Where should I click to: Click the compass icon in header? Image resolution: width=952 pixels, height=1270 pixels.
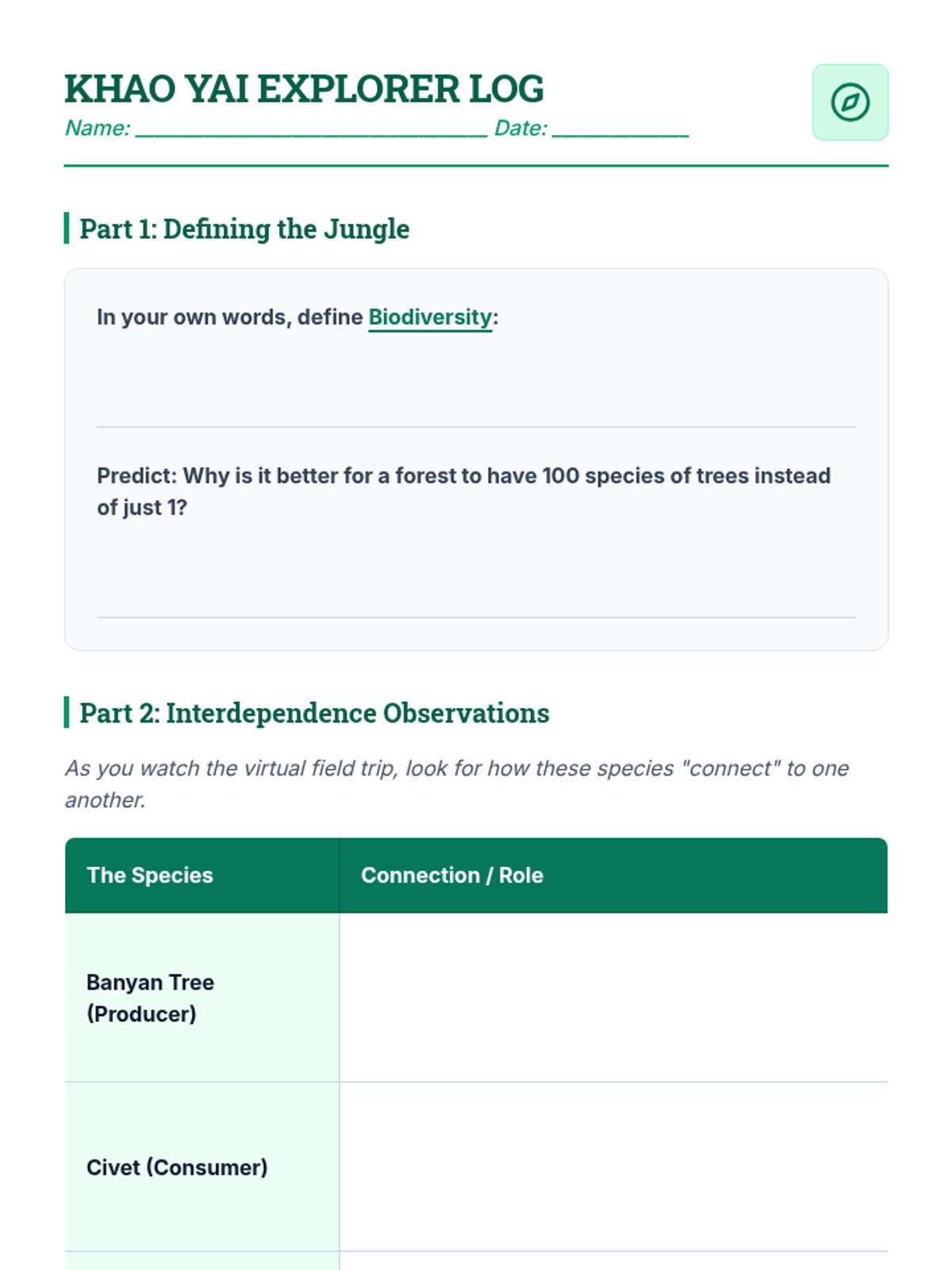(850, 102)
